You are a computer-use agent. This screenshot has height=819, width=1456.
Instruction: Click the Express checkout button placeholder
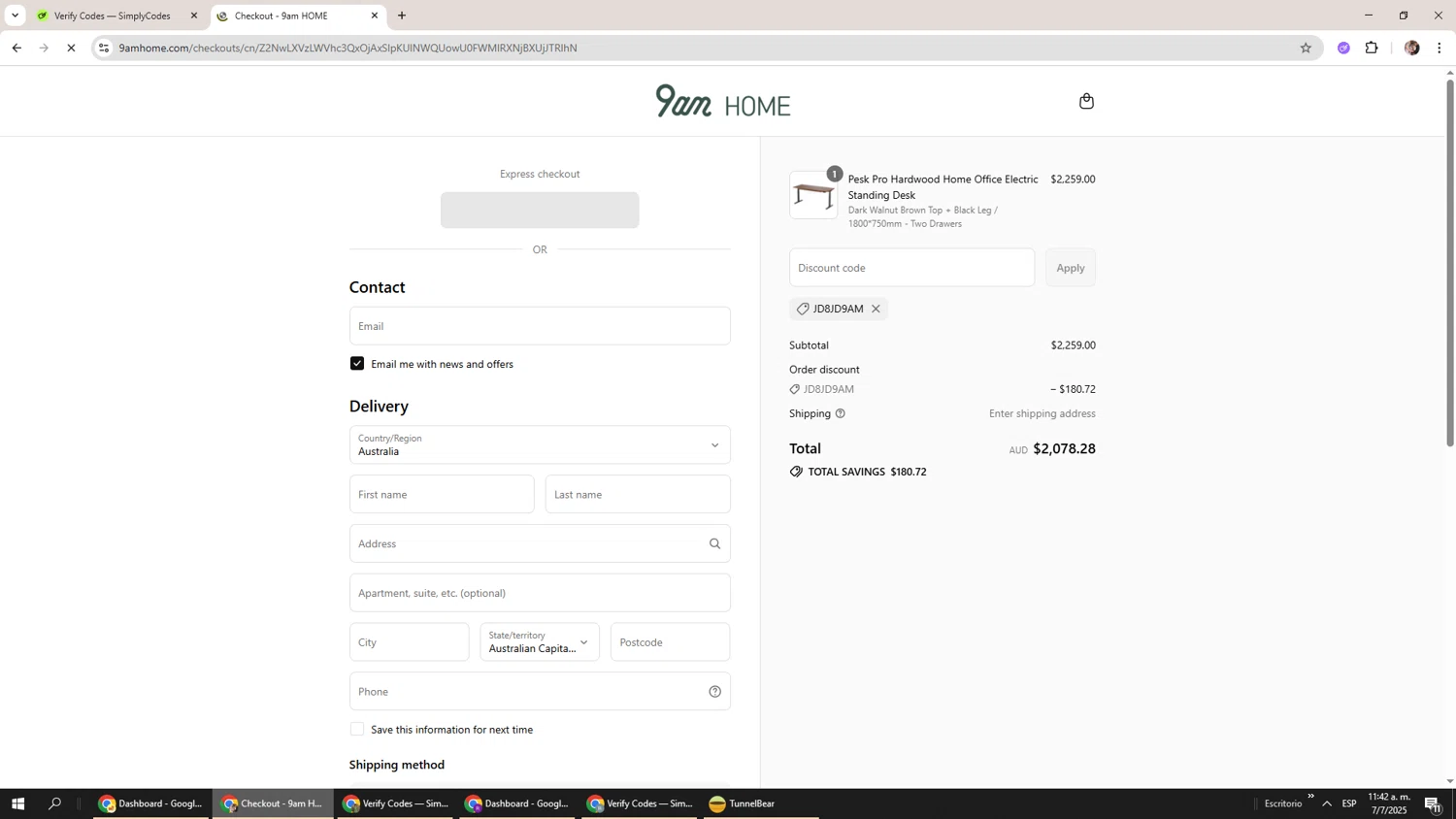tap(540, 210)
